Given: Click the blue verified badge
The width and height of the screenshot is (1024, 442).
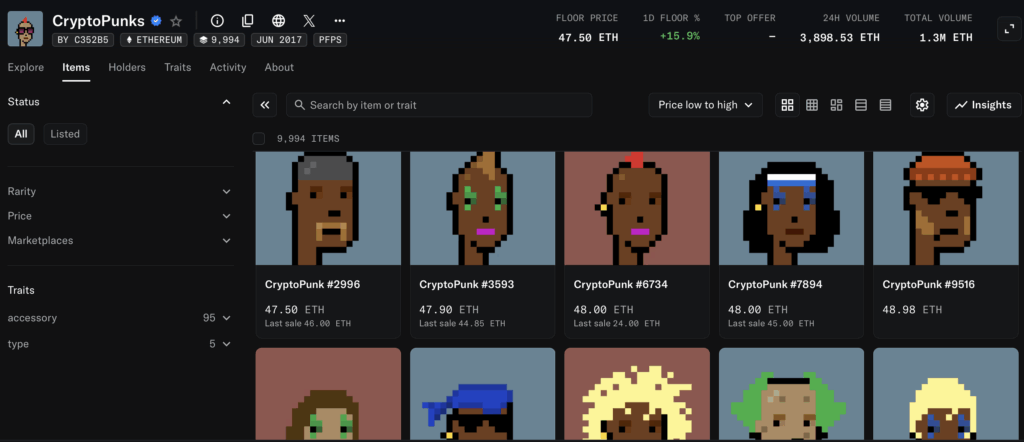Looking at the screenshot, I should 156,20.
